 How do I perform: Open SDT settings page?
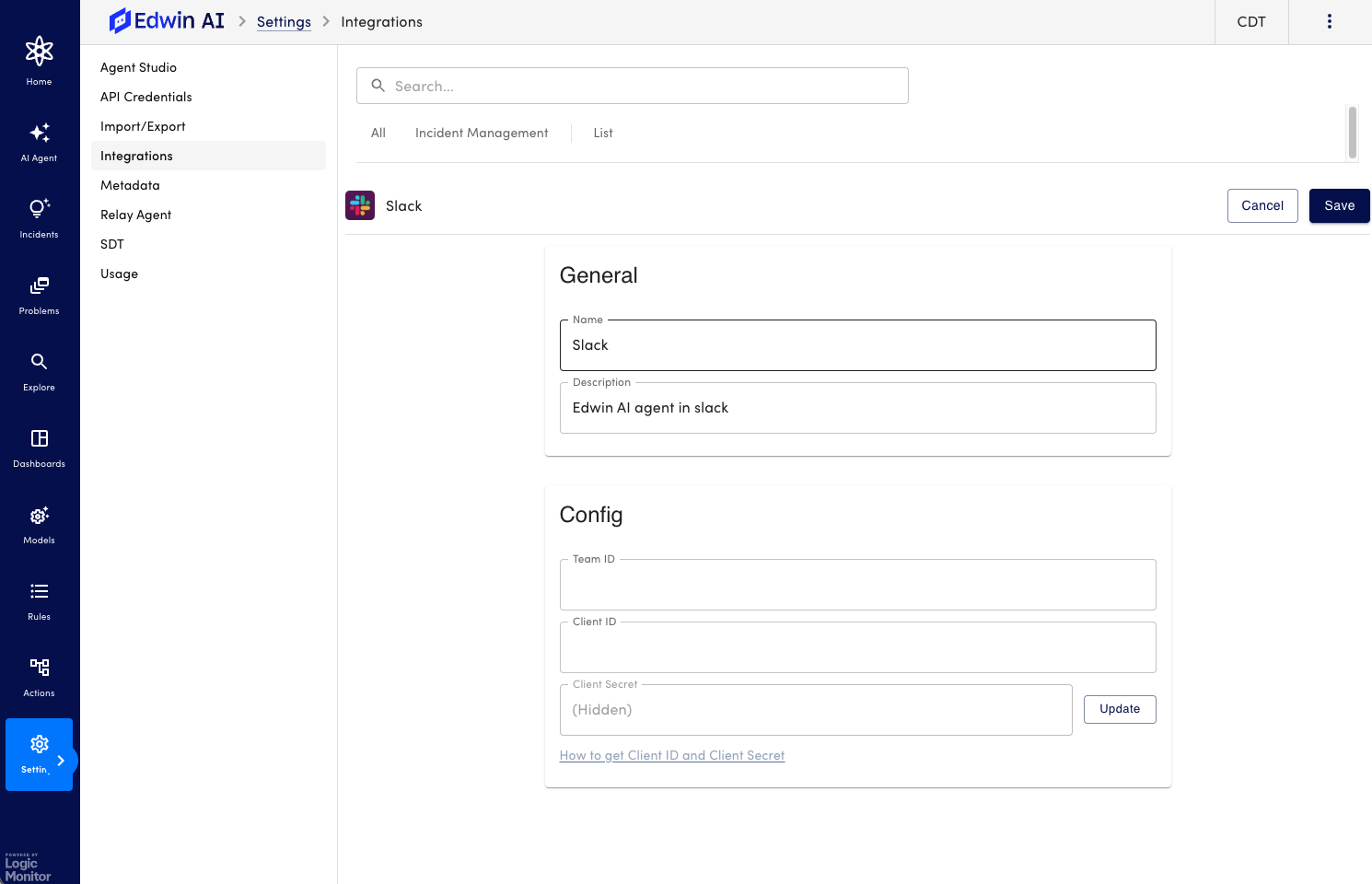tap(208, 244)
